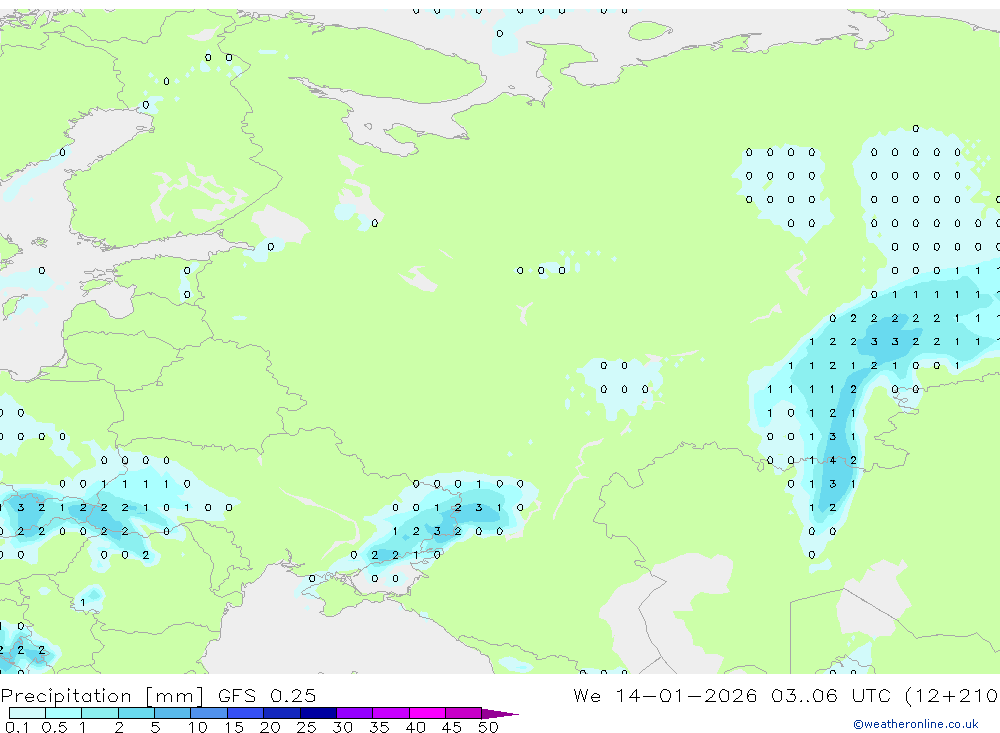The height and width of the screenshot is (733, 1000).
Task: Click the 0.5–1 mm legend color swatch
Action: [64, 713]
